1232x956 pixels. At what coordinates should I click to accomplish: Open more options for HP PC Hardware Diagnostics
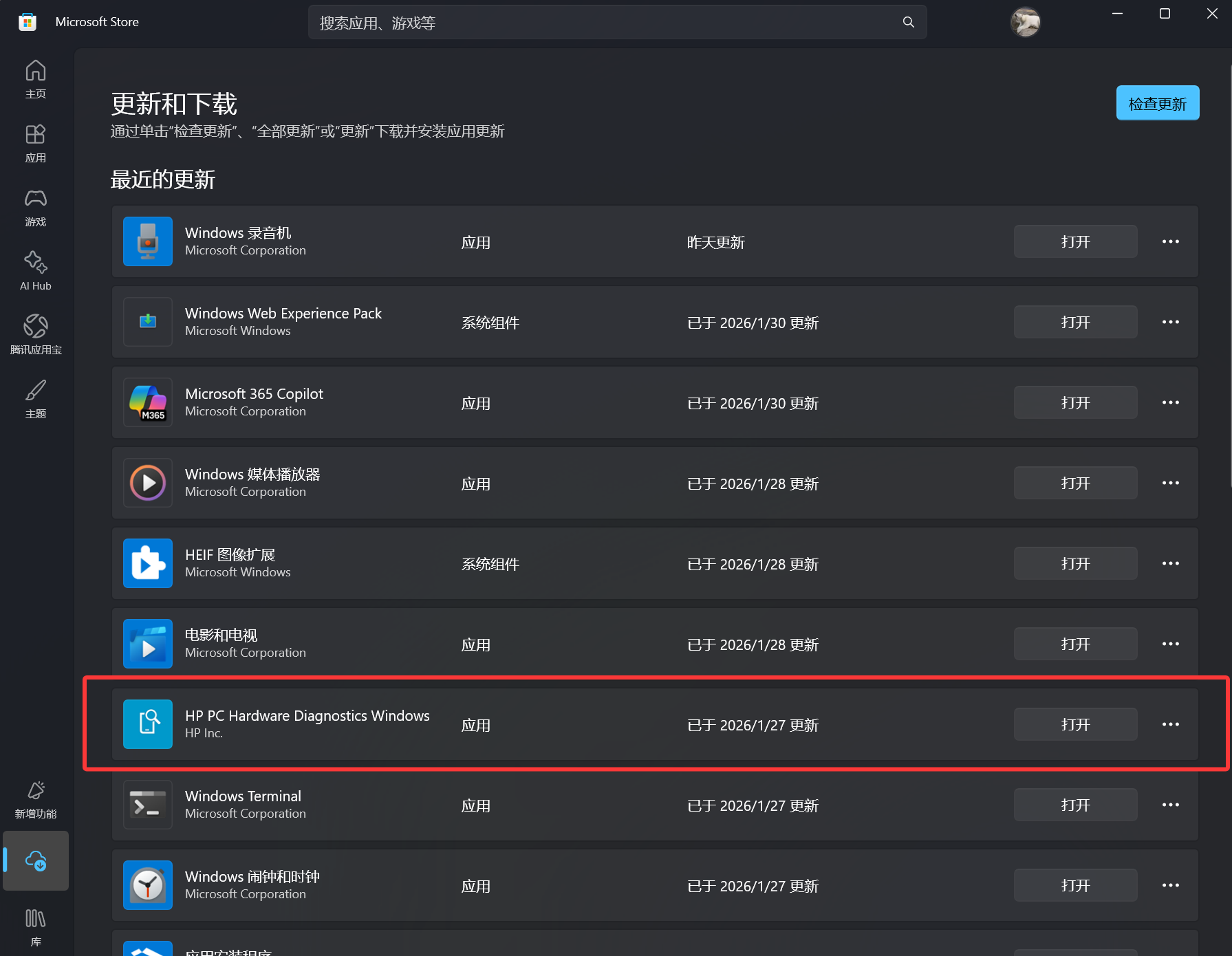1170,724
